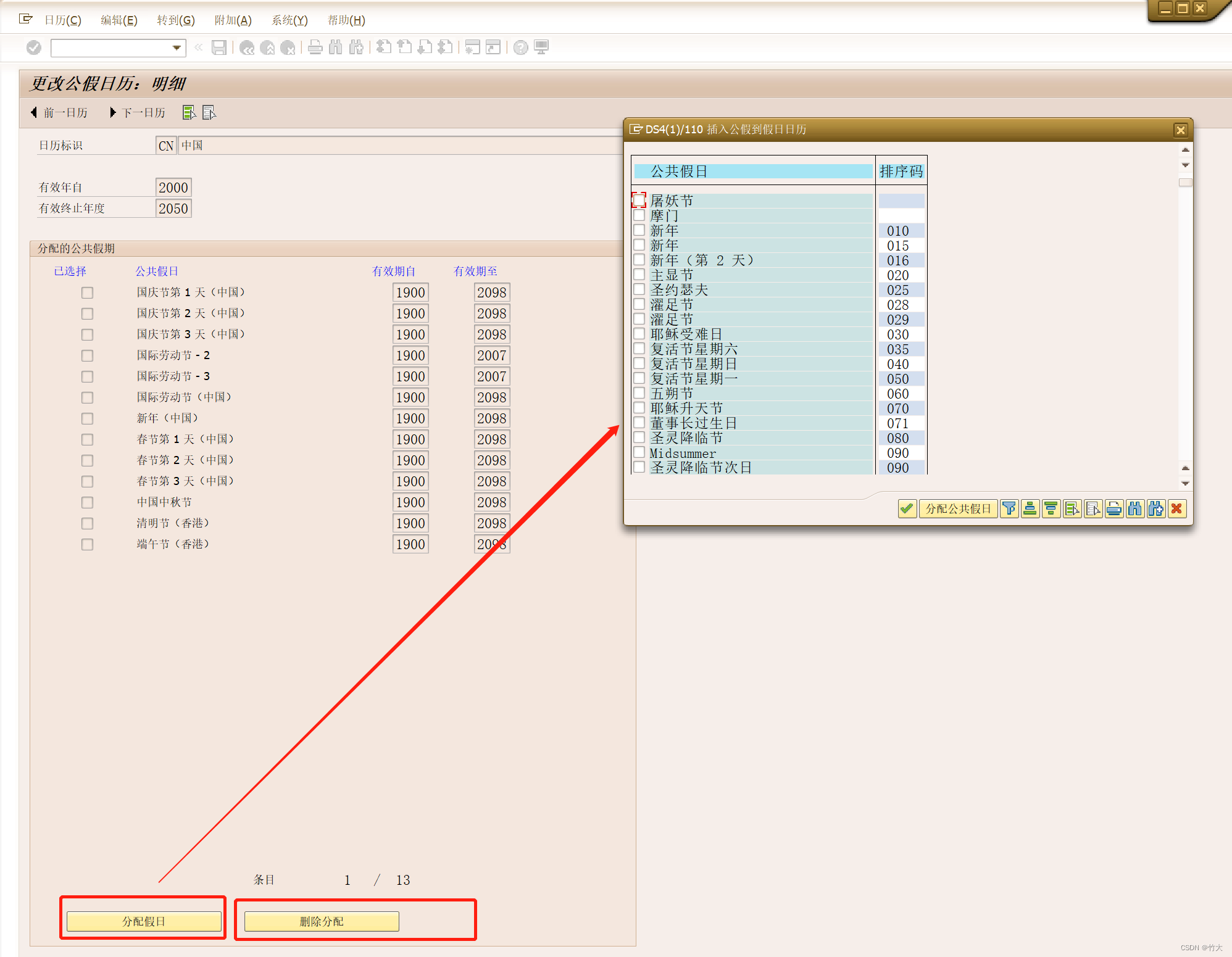Click the print icon in the dialog toolbar
Image resolution: width=1232 pixels, height=957 pixels.
click(1114, 508)
